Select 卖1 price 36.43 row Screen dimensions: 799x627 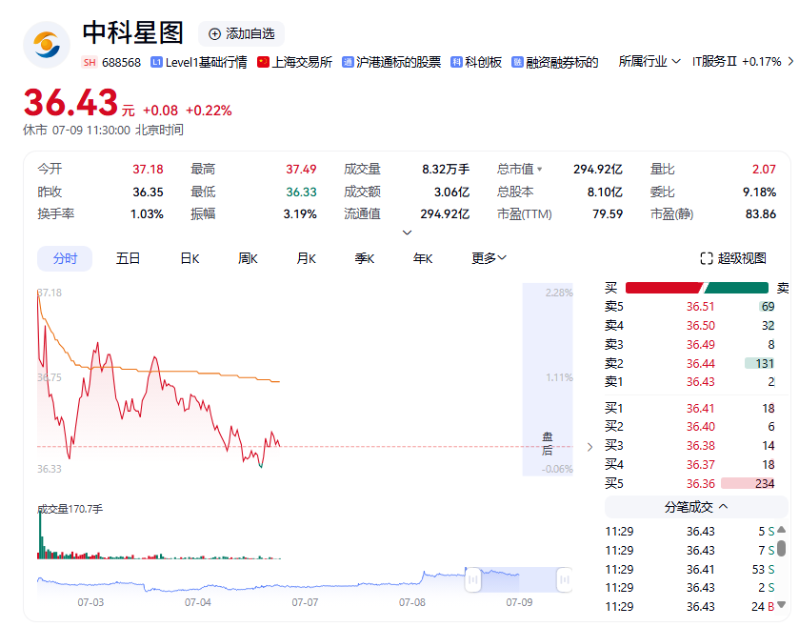(690, 382)
